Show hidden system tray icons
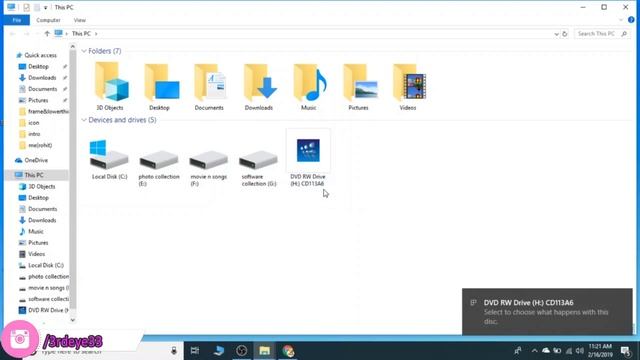The image size is (640, 360). click(x=534, y=351)
